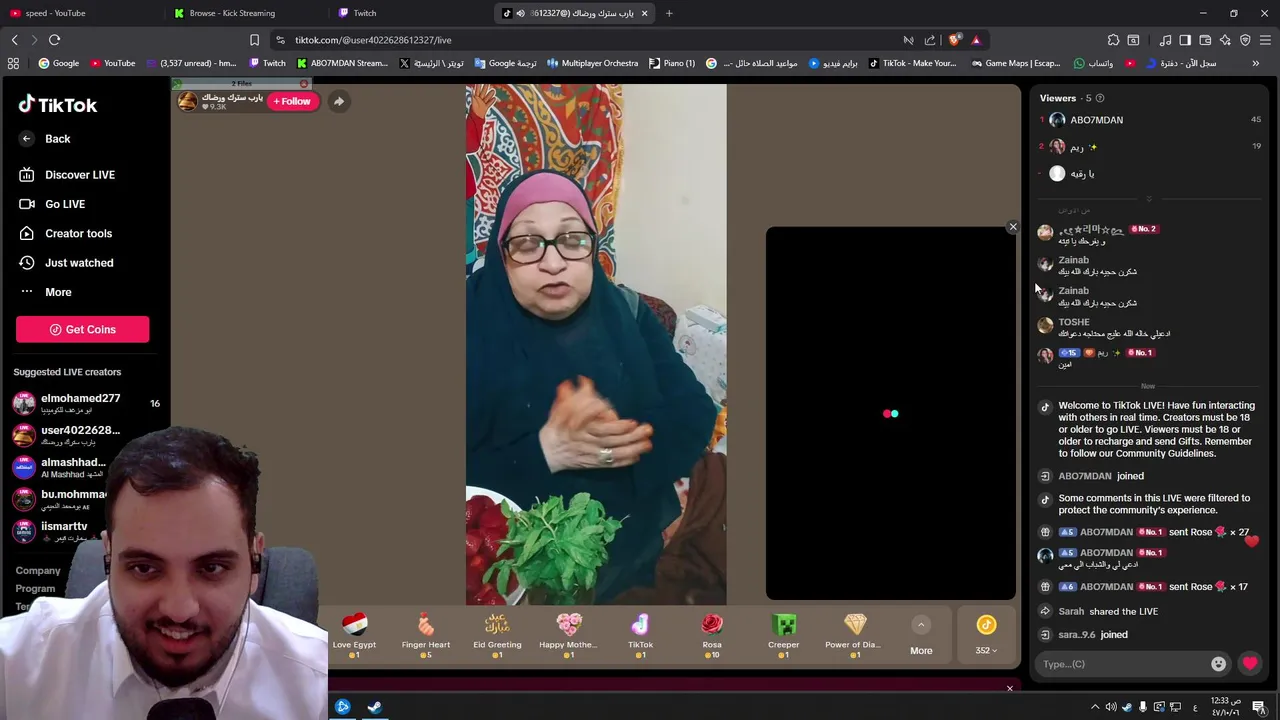Send the Love Egypt gift
The height and width of the screenshot is (720, 1280).
354,634
